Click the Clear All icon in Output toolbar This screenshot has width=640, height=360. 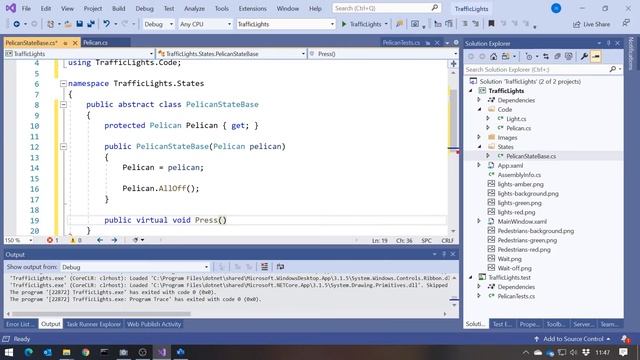click(x=264, y=267)
